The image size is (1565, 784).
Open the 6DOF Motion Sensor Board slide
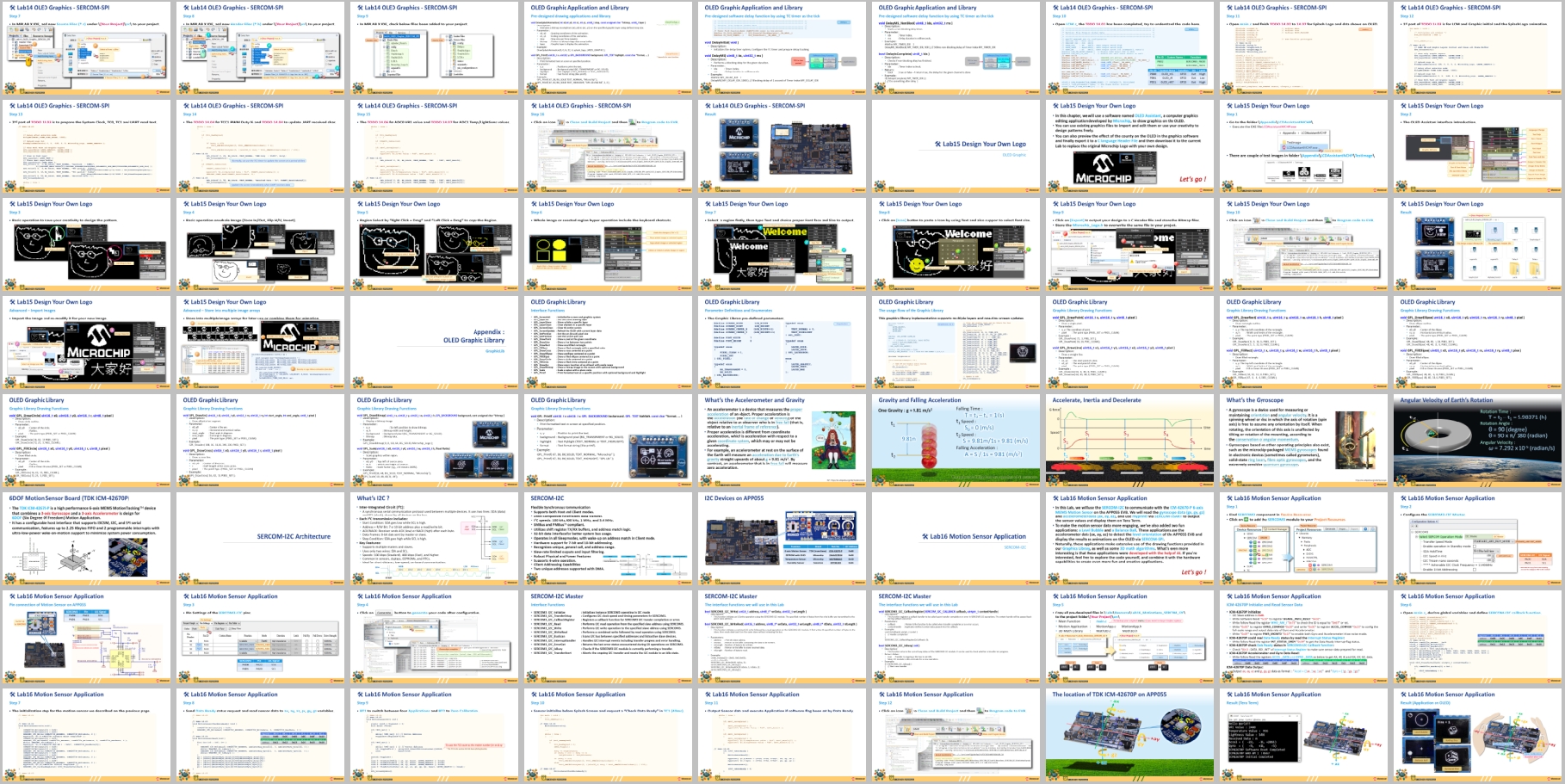[x=87, y=539]
